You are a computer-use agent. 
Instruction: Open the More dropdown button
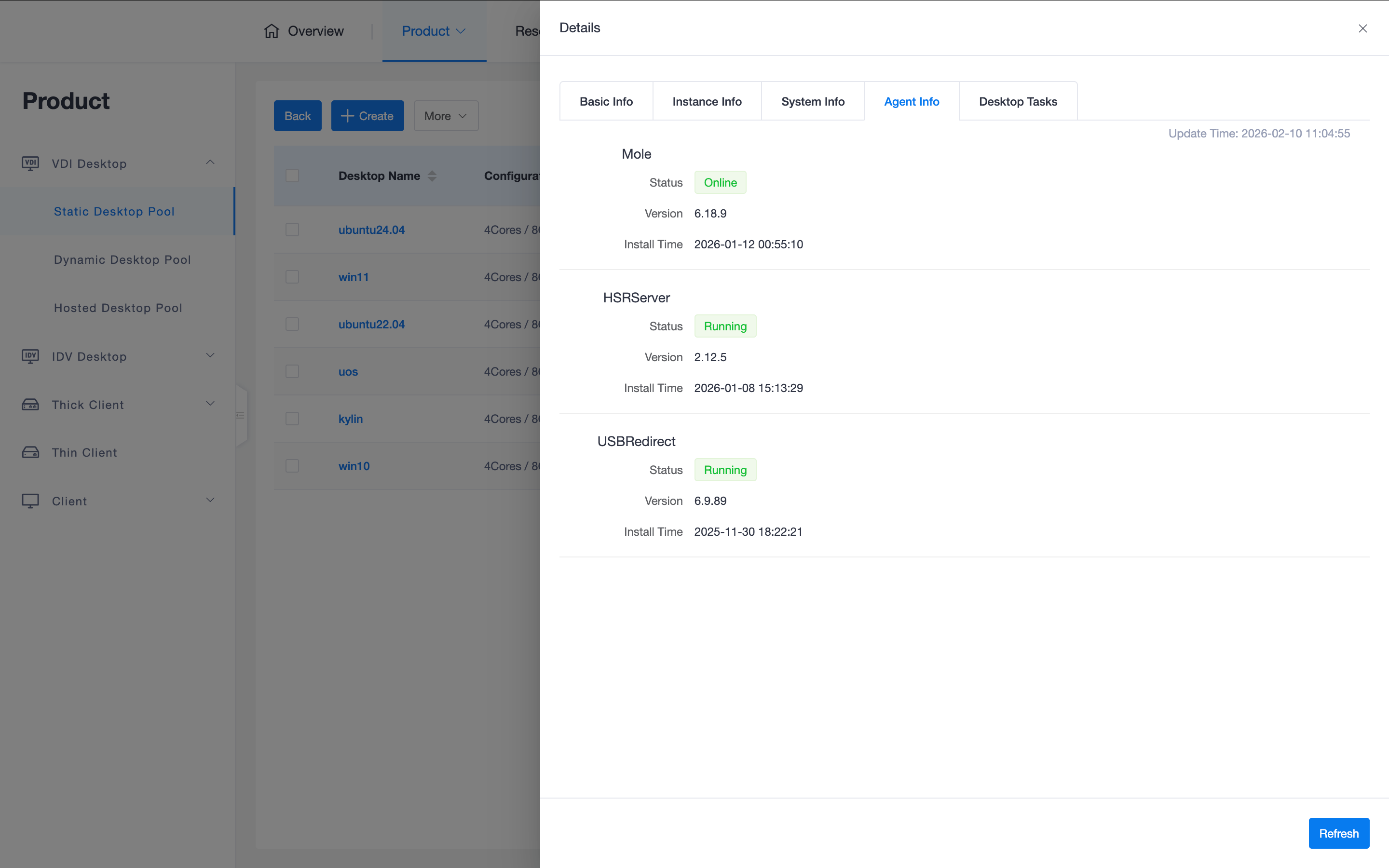pos(446,116)
